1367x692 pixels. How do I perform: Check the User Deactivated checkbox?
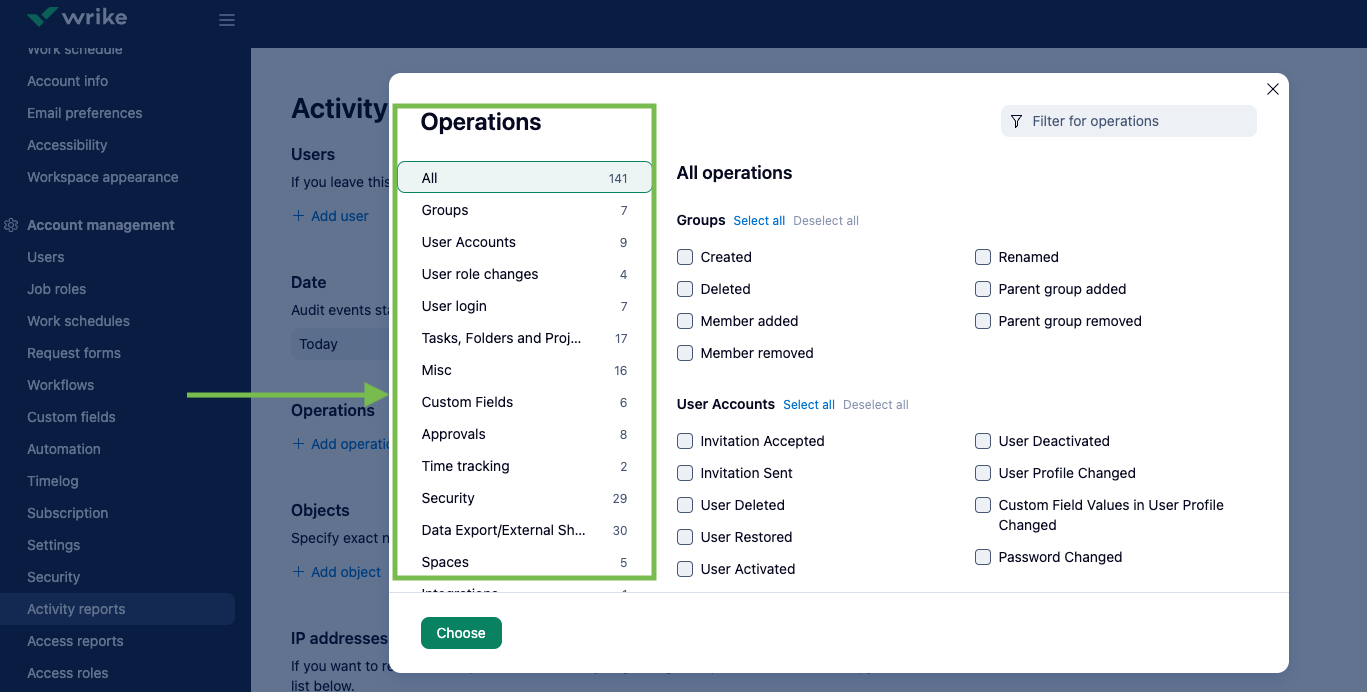pos(983,441)
